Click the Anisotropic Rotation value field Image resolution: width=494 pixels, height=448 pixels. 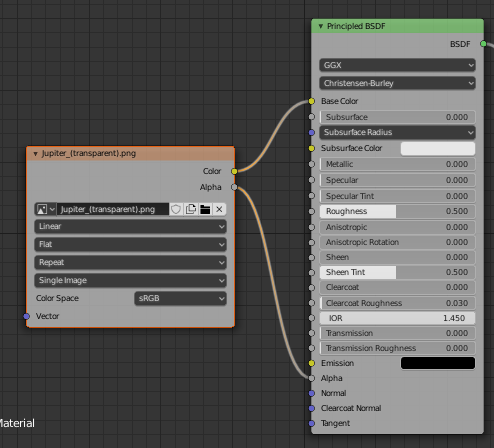point(397,242)
